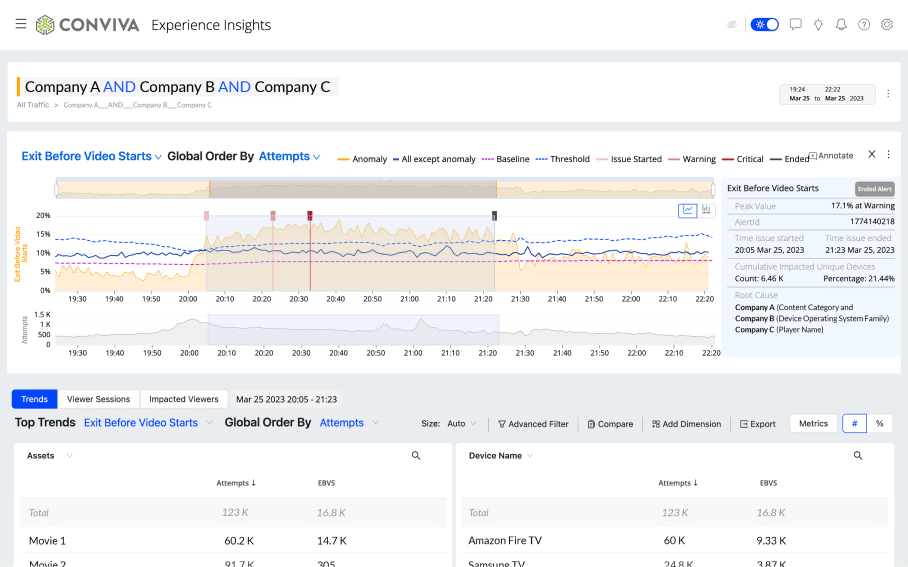Click the lightbulb insights icon
The image size is (908, 567).
point(818,24)
